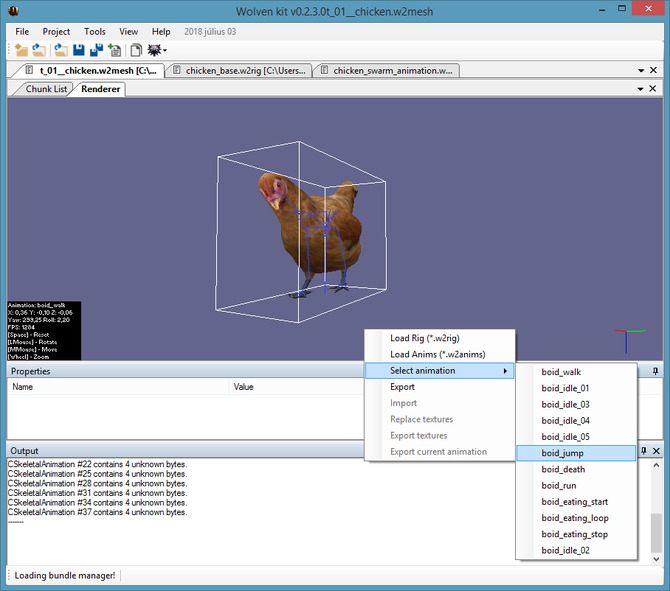The width and height of the screenshot is (670, 591).
Task: Click the '2018 július 03' date label
Action: point(210,32)
